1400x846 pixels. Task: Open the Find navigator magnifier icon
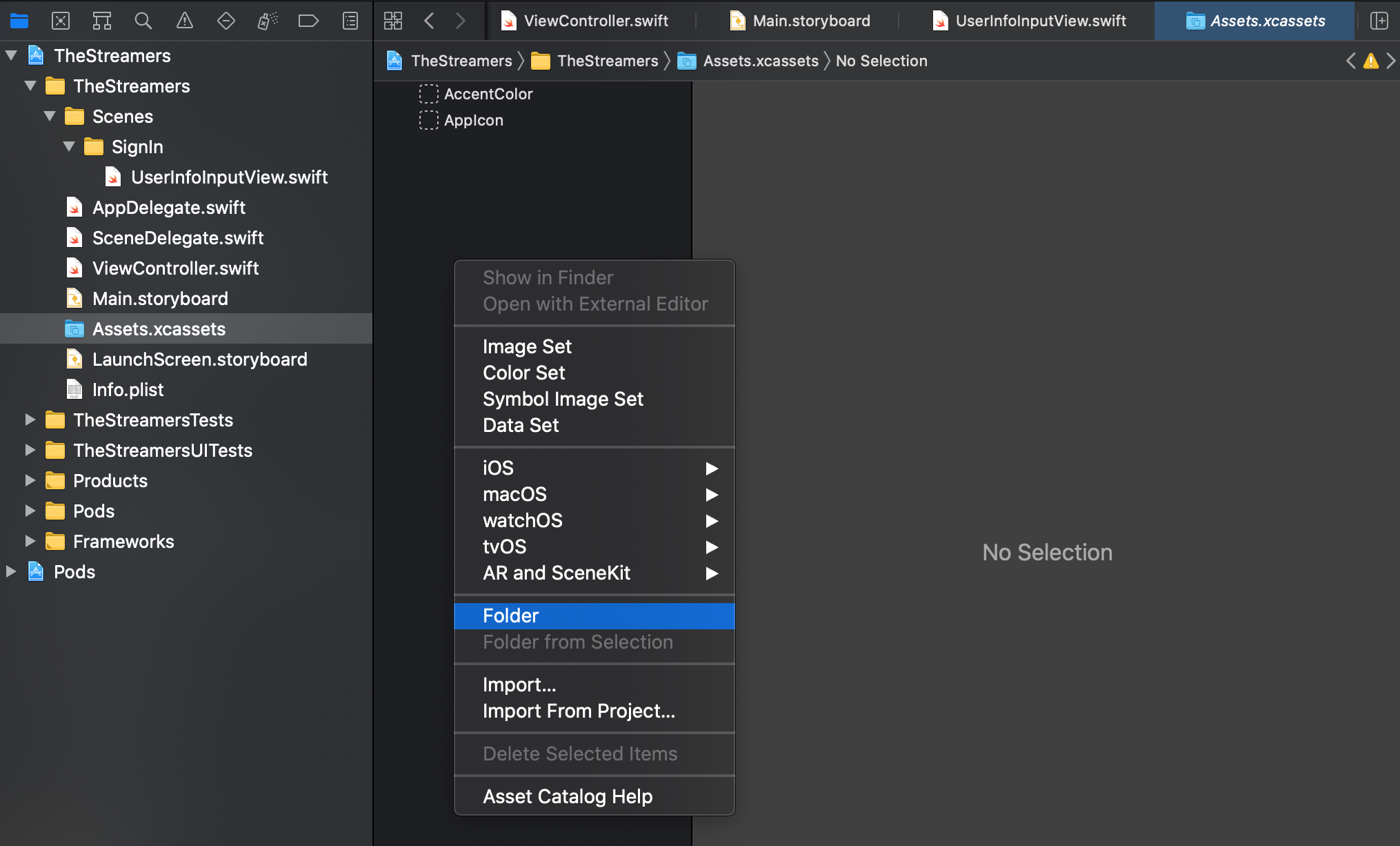click(x=143, y=21)
